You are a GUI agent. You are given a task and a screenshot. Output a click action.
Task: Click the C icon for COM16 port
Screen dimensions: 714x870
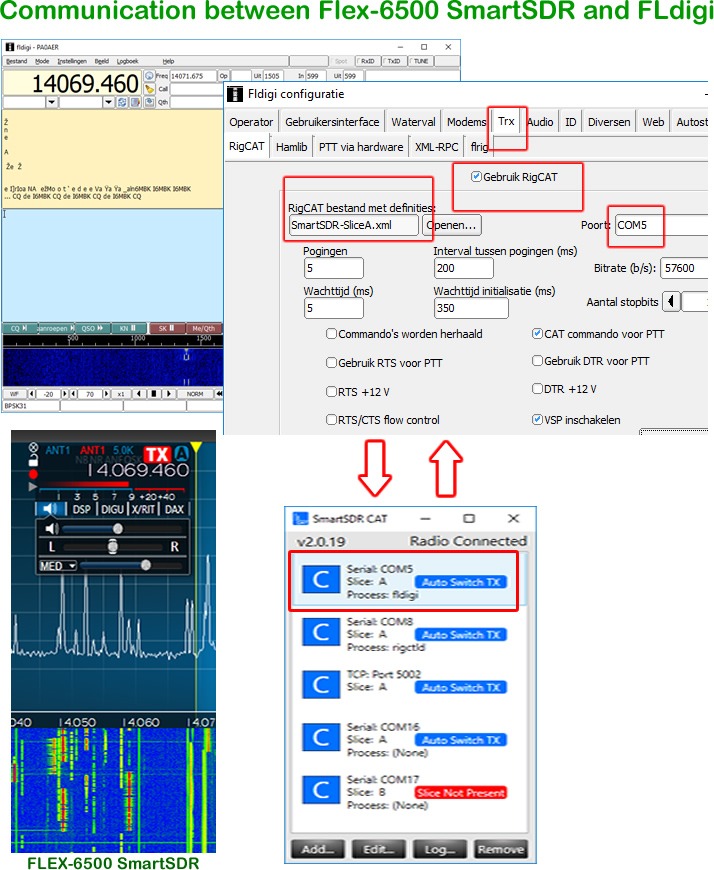coord(321,737)
